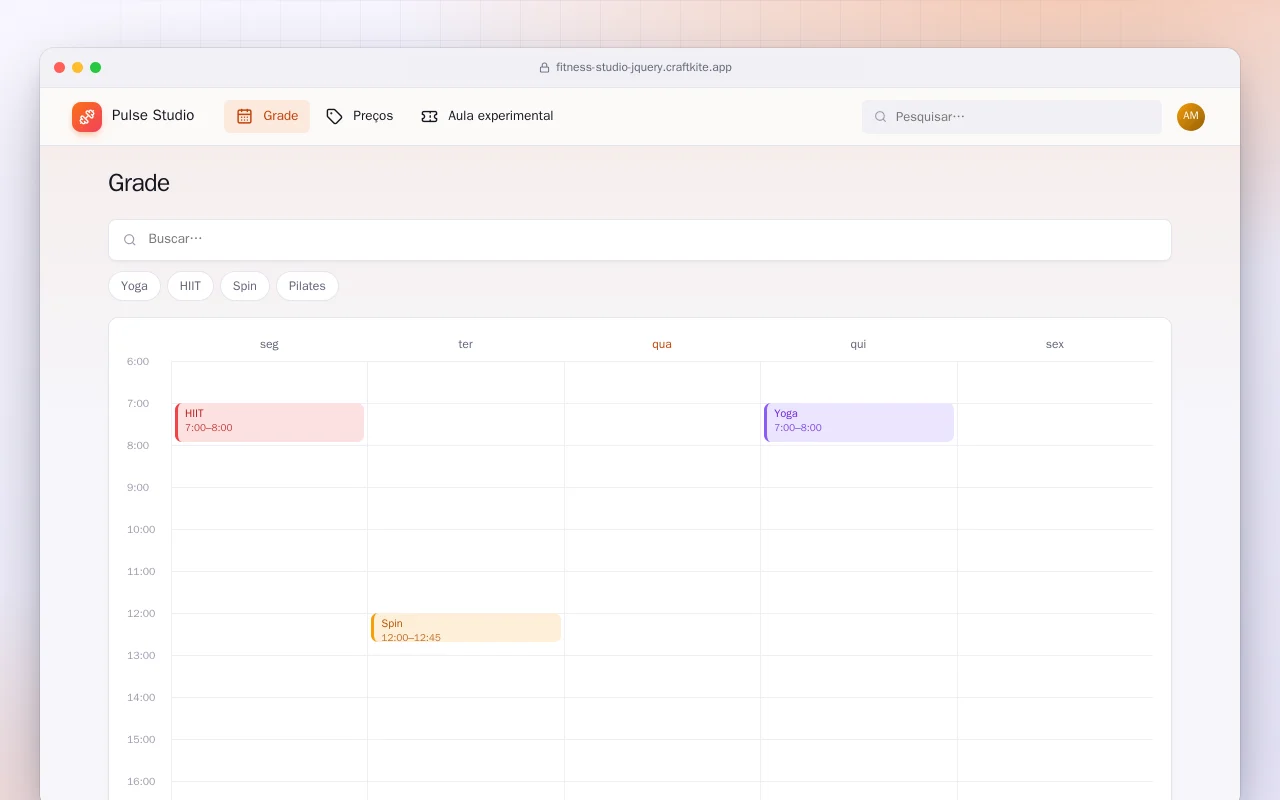Click the 6:00 time label
Viewport: 1280px width, 800px height.
click(138, 362)
